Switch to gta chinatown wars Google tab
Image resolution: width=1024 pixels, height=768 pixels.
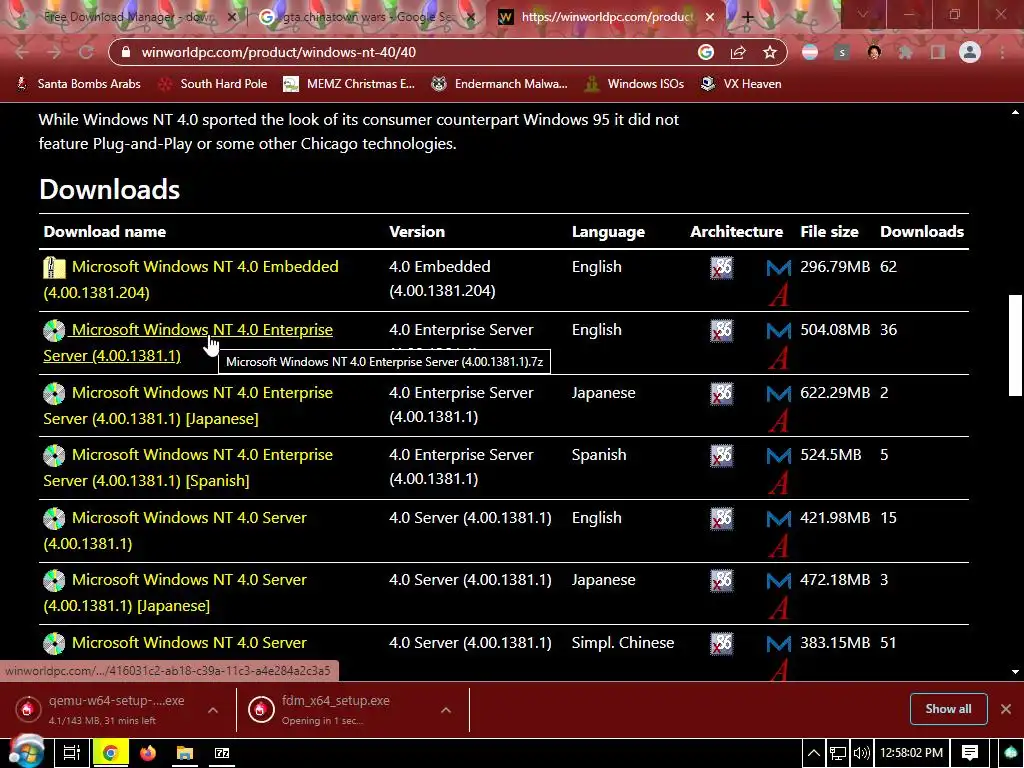point(366,17)
